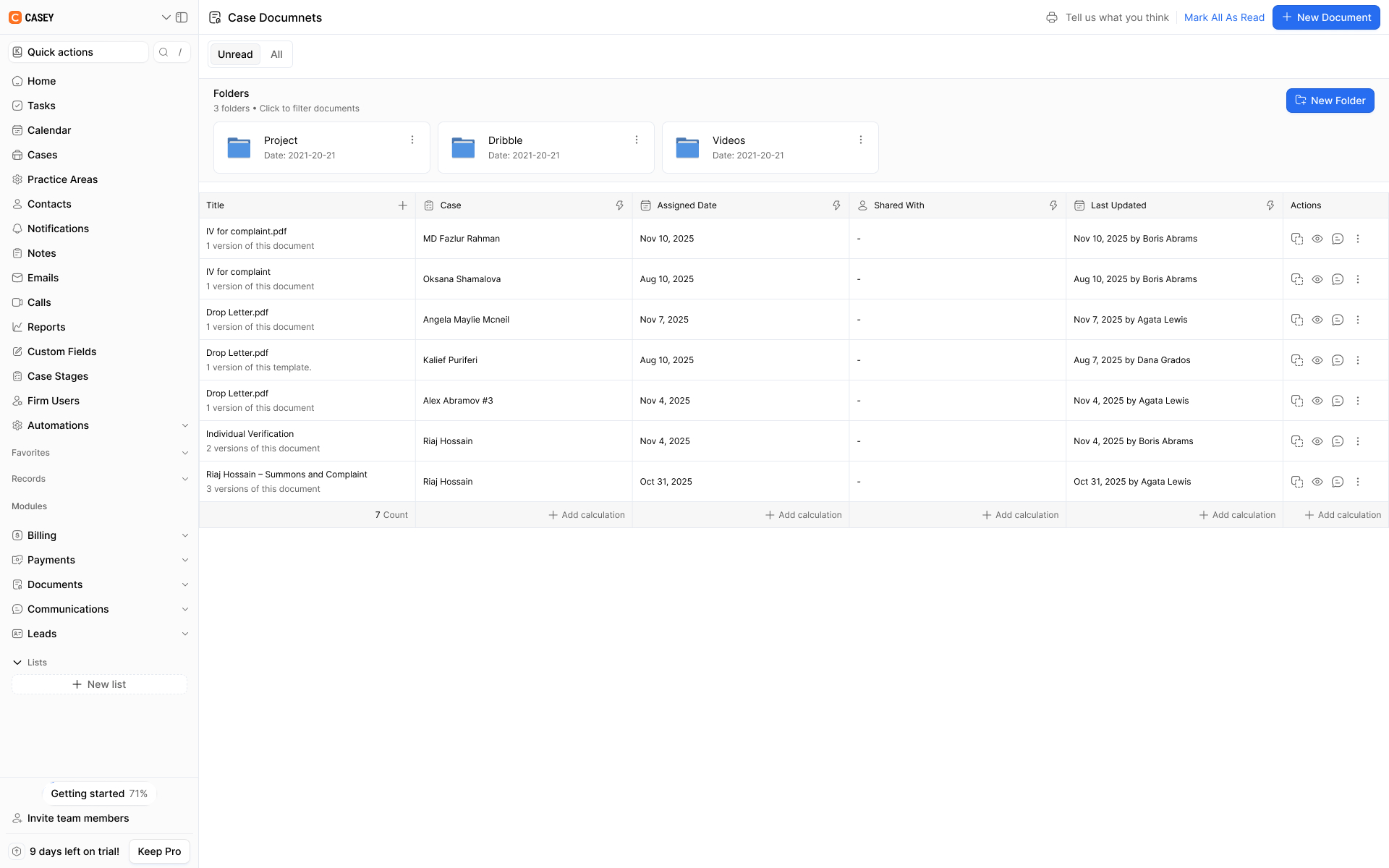Click New Folder button
The width and height of the screenshot is (1389, 868).
[x=1330, y=101]
